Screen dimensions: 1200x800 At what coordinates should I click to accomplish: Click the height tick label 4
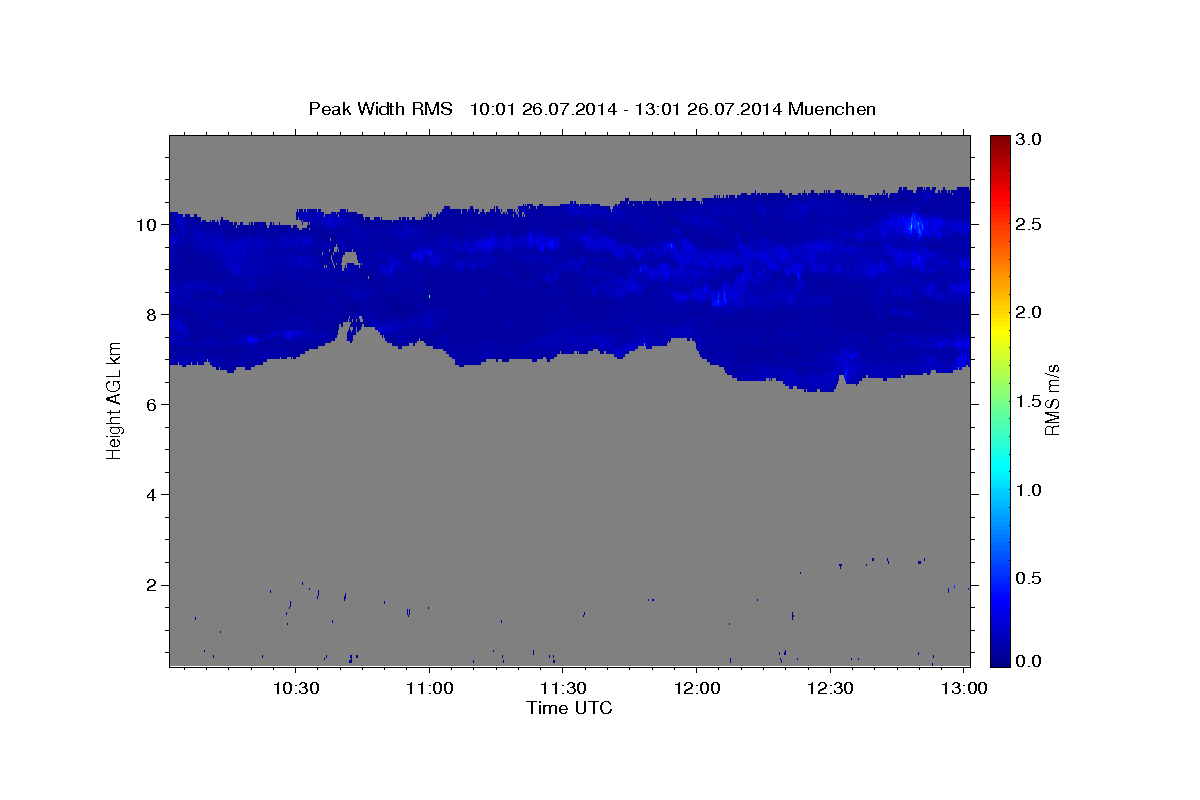pos(153,495)
